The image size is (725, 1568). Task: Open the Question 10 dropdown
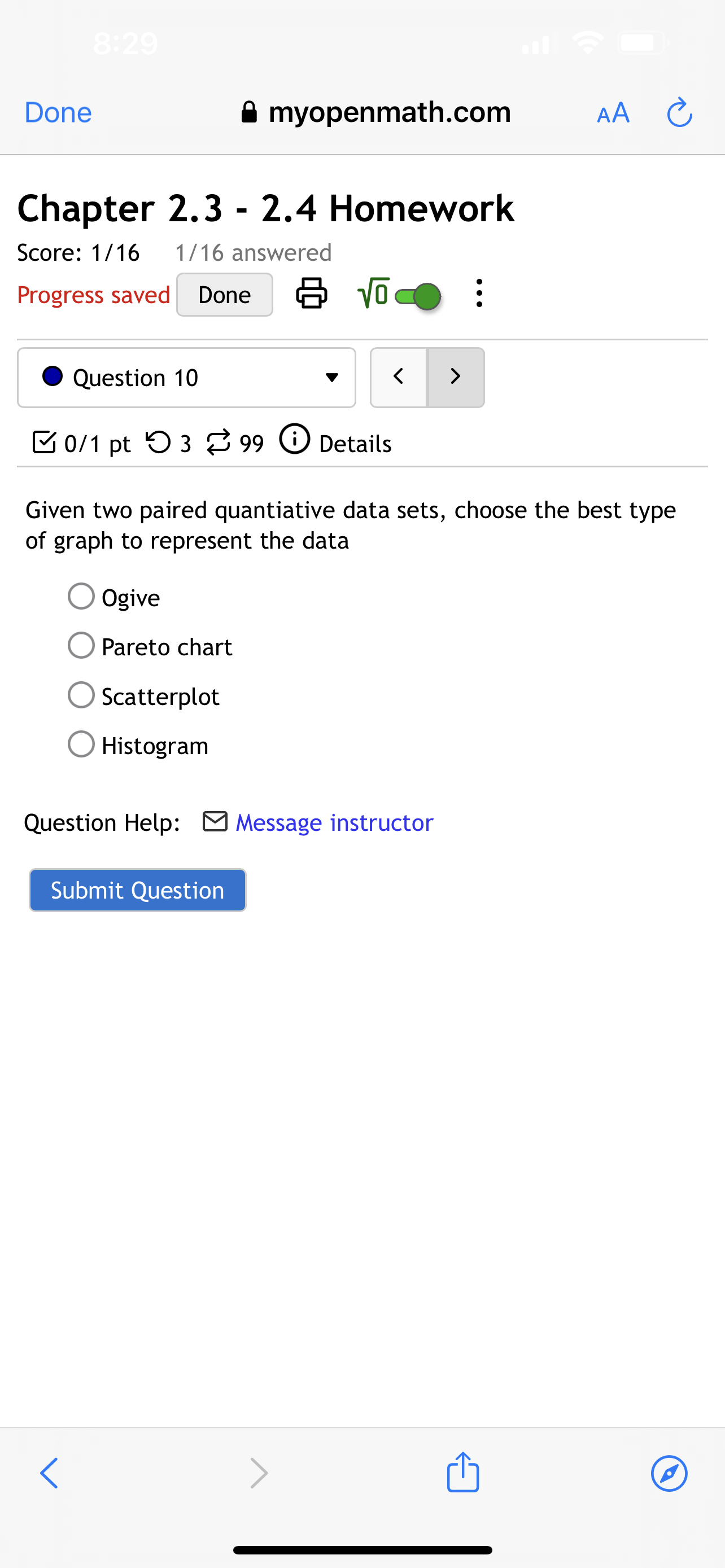(x=186, y=378)
